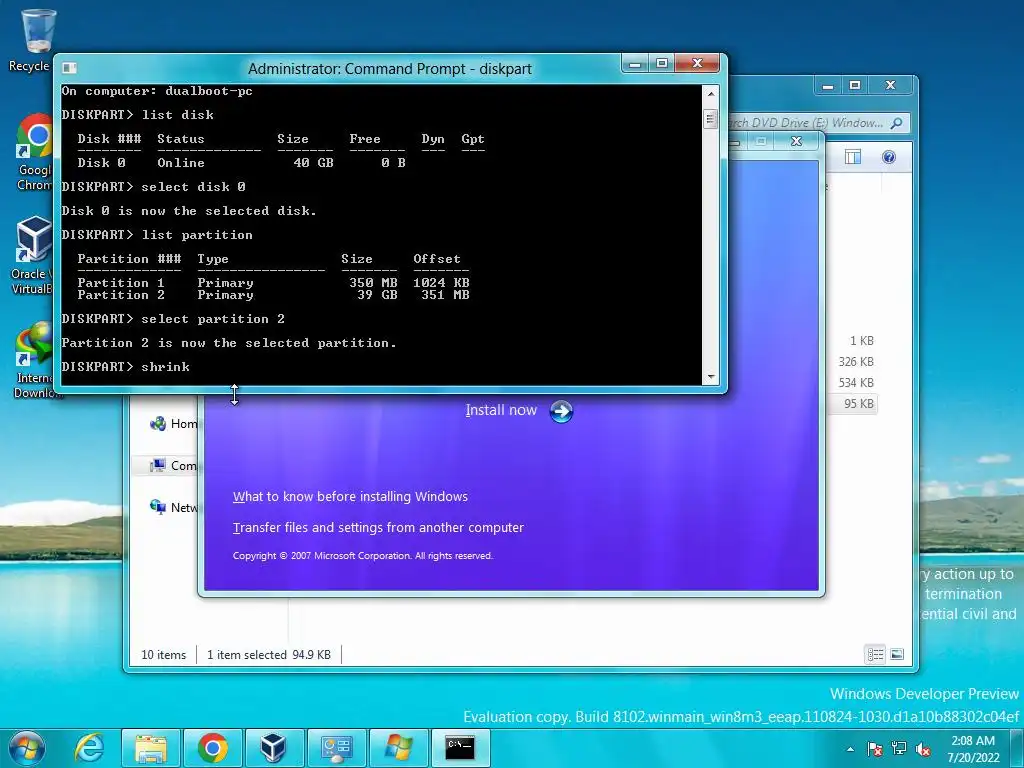Launch Internet Explorer from the taskbar
The image size is (1024, 768).
(88, 748)
